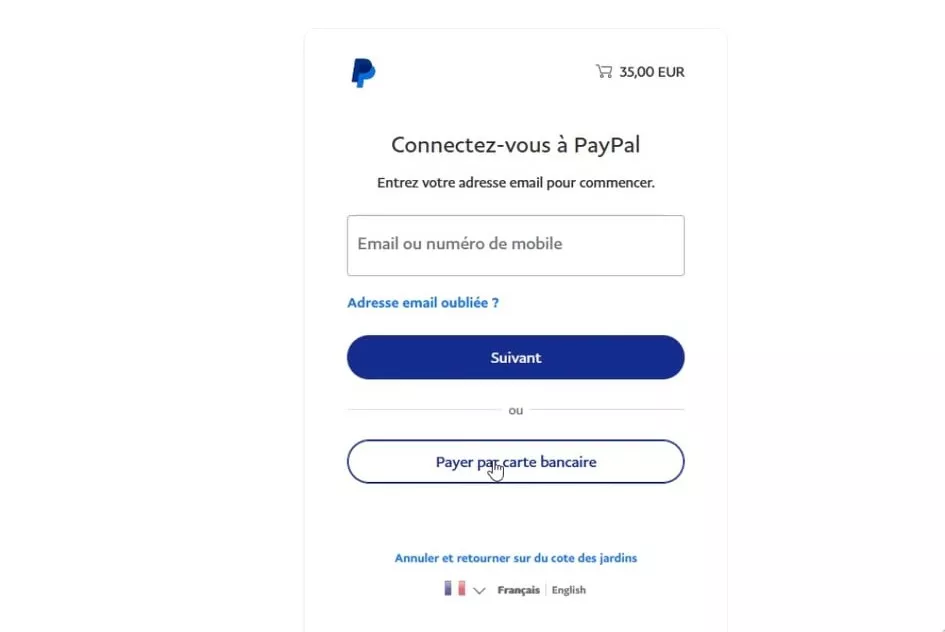
Task: Click the divider line right of 'ou'
Action: click(608, 410)
